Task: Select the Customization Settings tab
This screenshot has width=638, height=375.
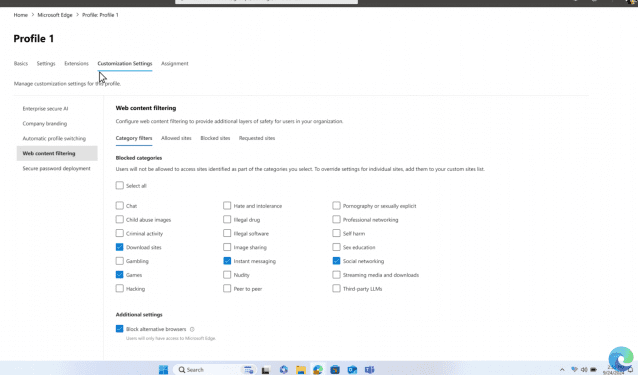Action: click(x=125, y=63)
